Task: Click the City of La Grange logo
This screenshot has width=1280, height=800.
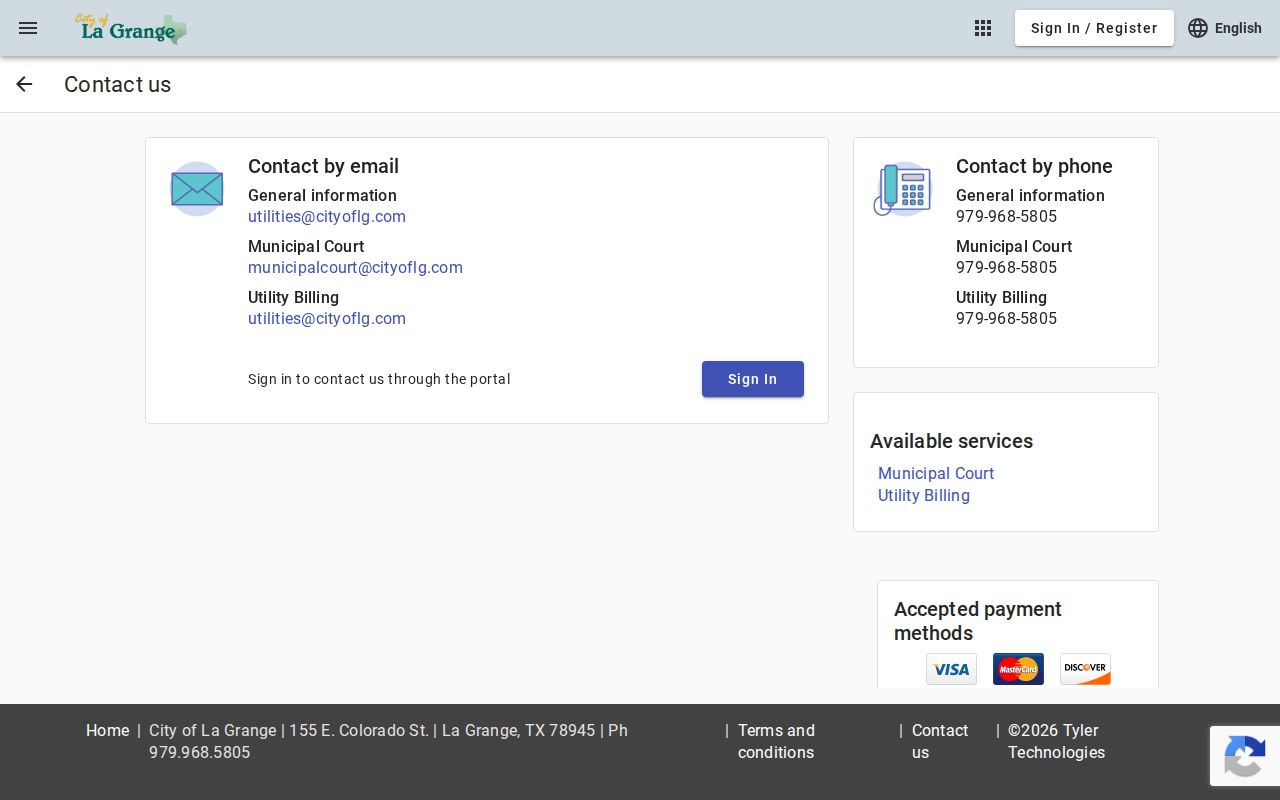Action: coord(131,28)
